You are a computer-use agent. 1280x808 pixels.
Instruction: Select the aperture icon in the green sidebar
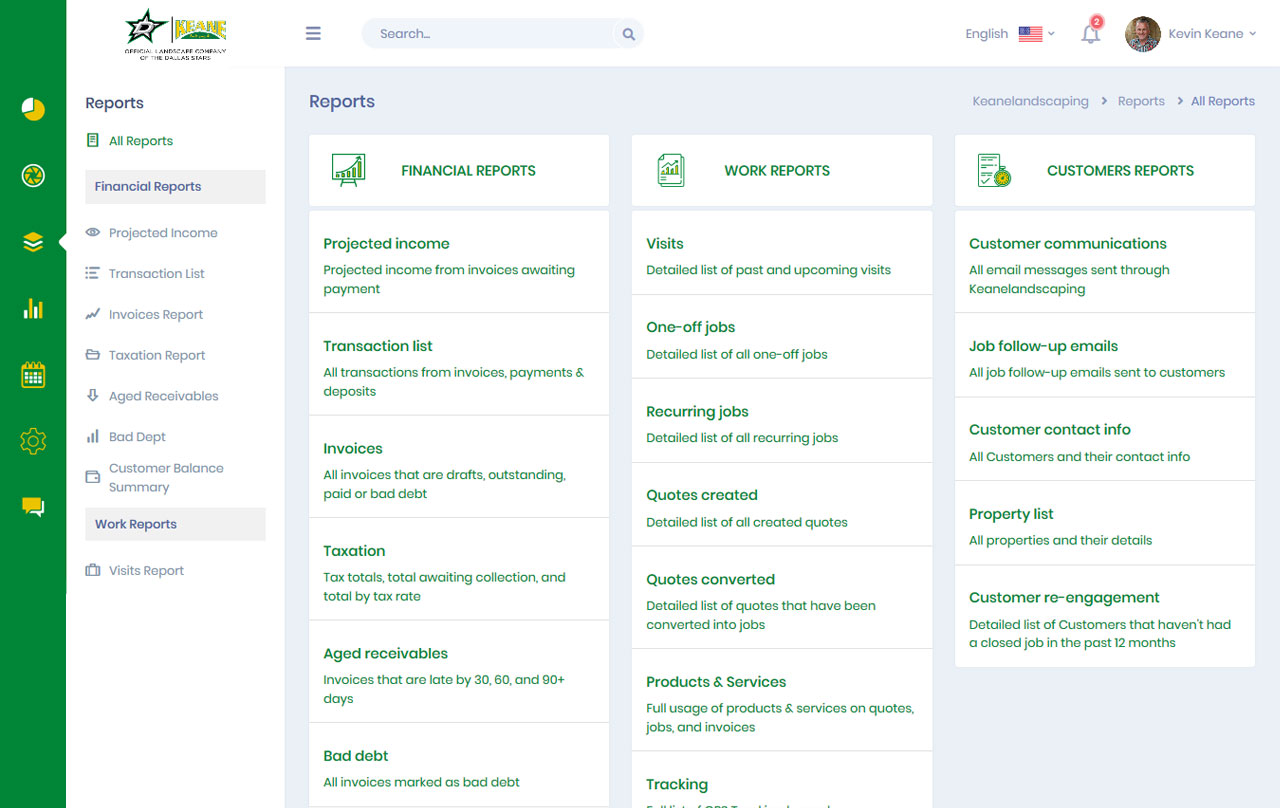click(x=33, y=176)
